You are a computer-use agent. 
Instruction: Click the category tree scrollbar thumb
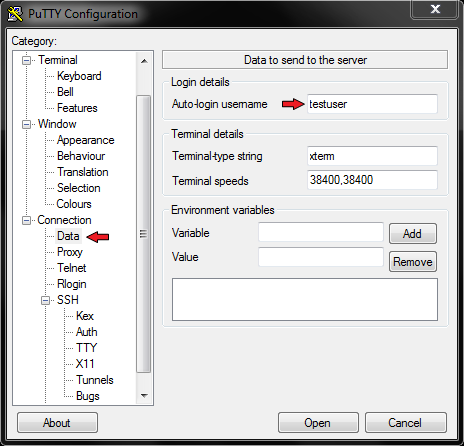144,234
